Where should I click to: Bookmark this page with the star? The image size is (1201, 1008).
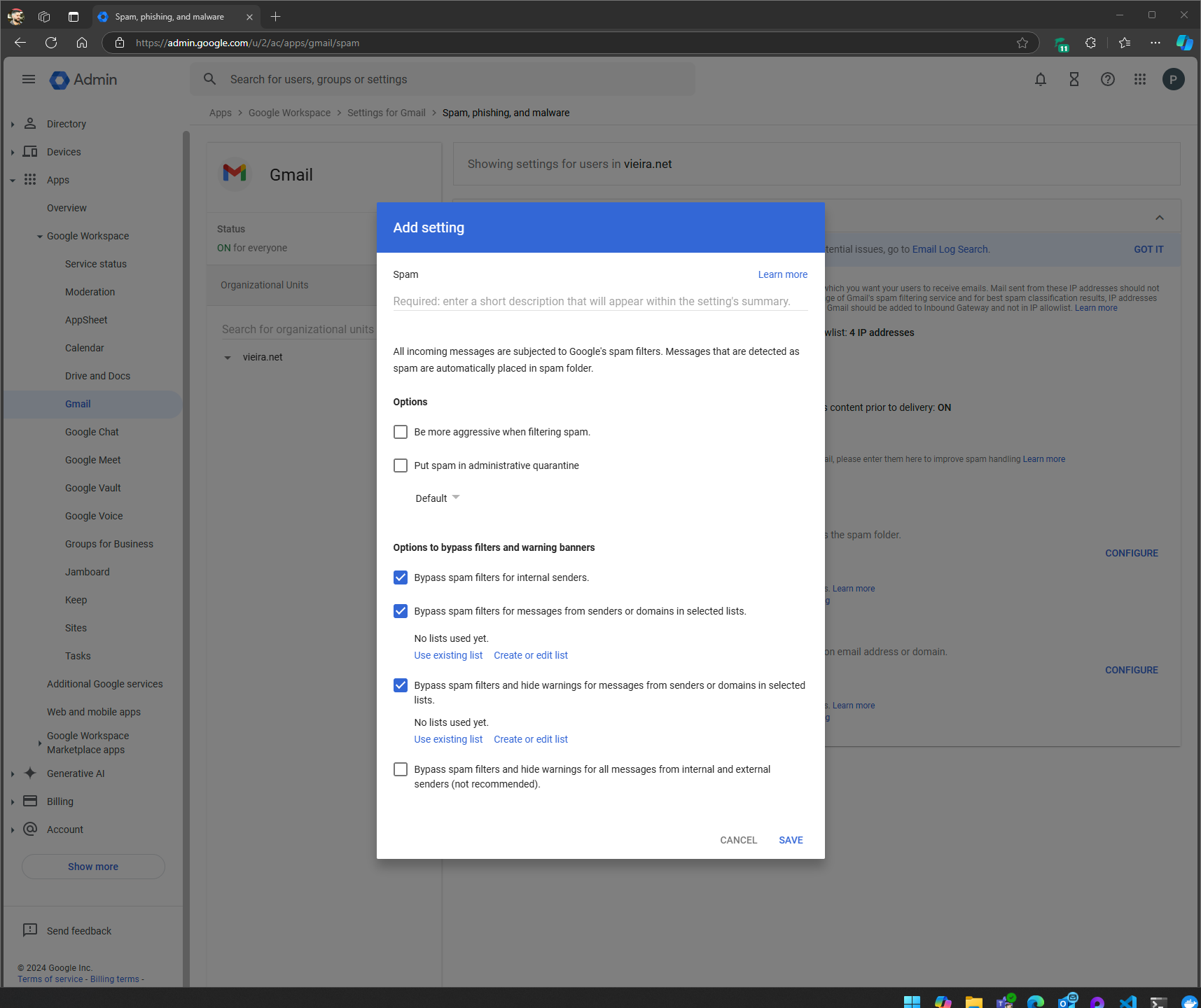tap(1022, 43)
